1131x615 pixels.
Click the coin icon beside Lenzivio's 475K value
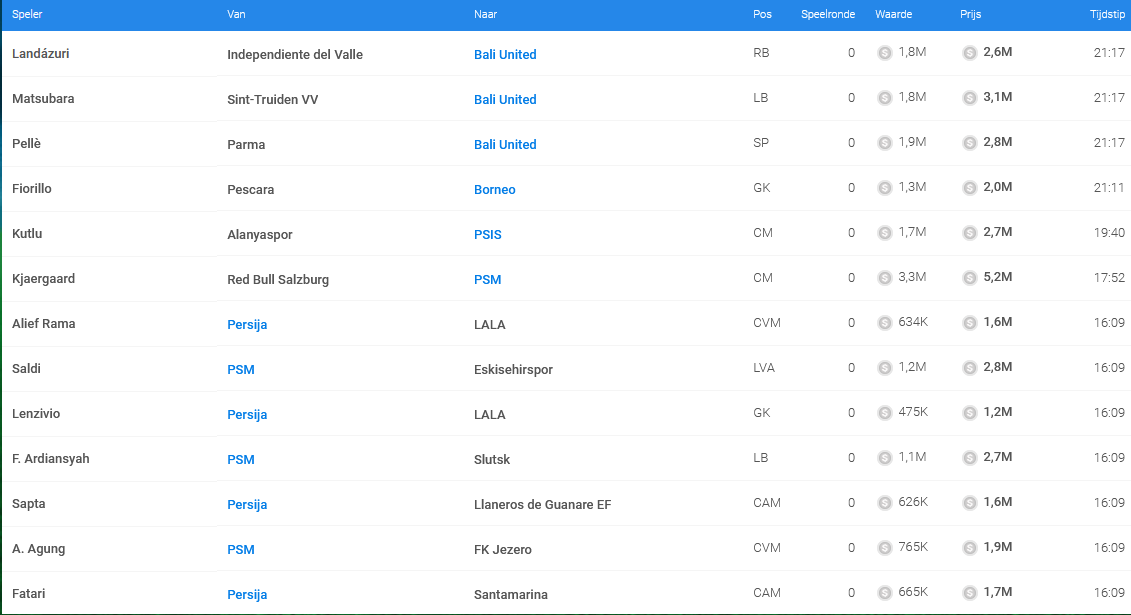coord(884,413)
